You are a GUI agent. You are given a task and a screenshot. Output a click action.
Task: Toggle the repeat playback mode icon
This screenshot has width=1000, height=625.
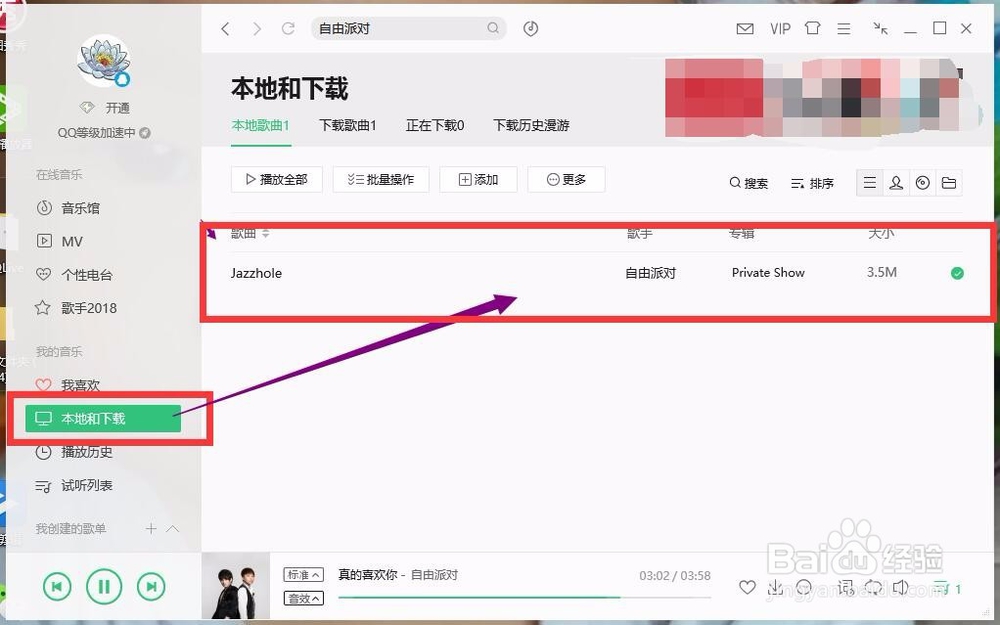[874, 587]
